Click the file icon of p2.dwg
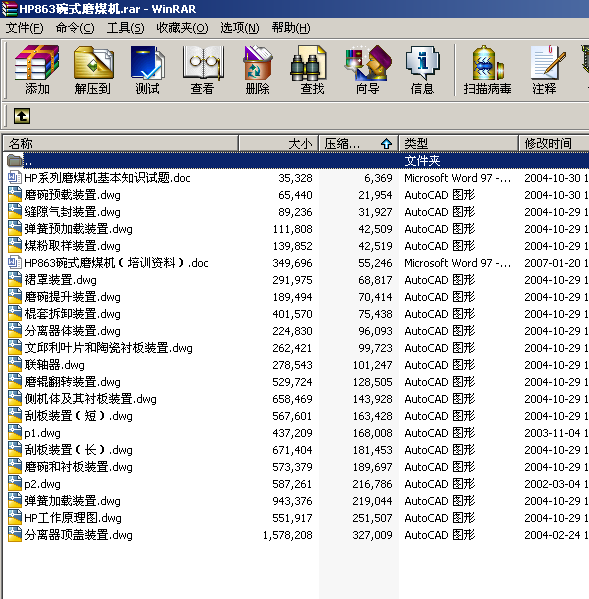The width and height of the screenshot is (589, 599). (15, 484)
